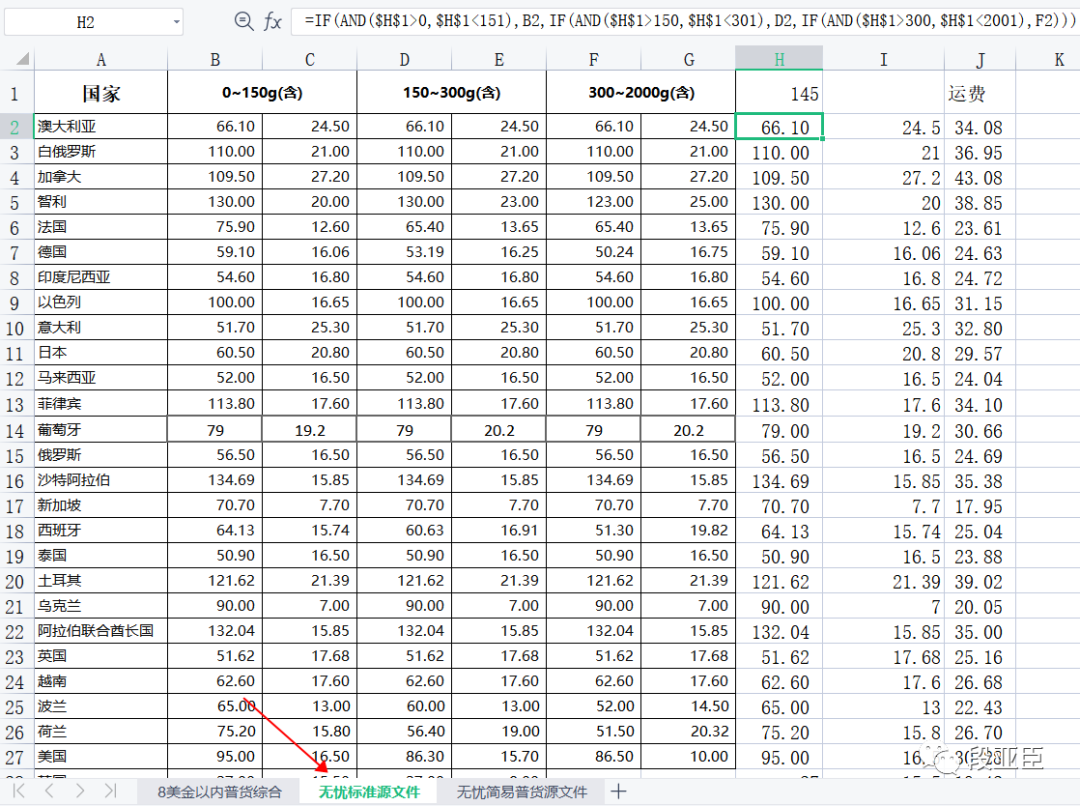Add a new sheet with plus button
The height and width of the screenshot is (806, 1080).
(x=618, y=792)
